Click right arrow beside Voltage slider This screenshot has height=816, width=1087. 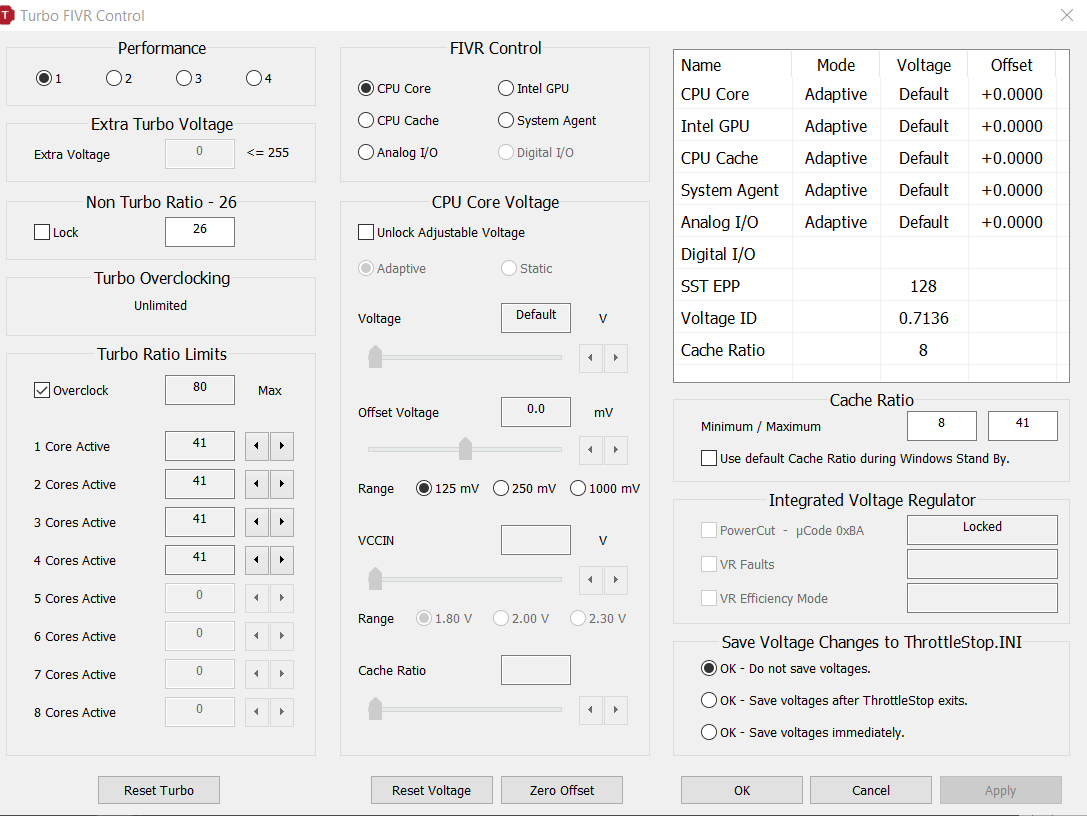click(x=616, y=358)
